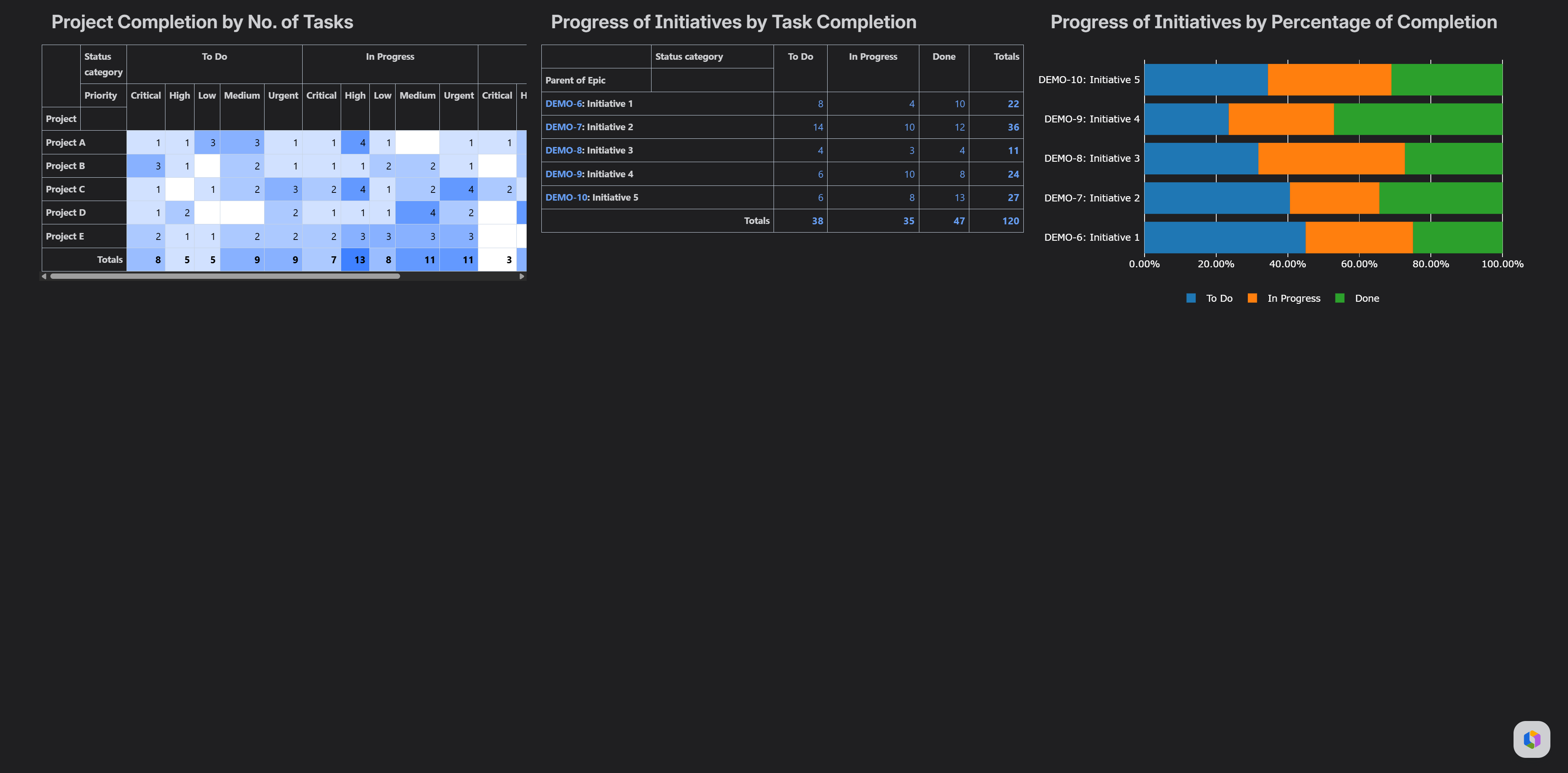
Task: Open the floating assistant icon at bottom right
Action: pyautogui.click(x=1532, y=739)
